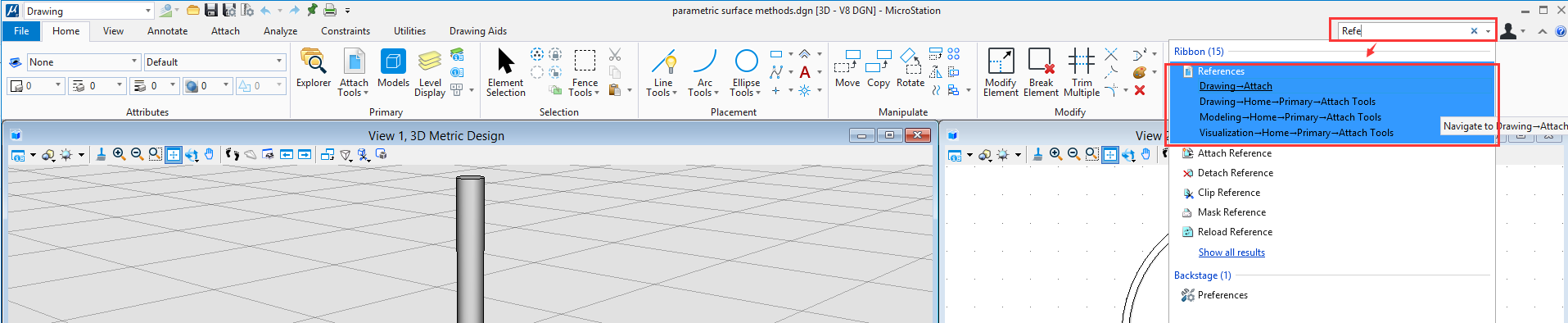The width and height of the screenshot is (1568, 323).
Task: Click 'Visualization→Home→Primary→Attach Tools' result
Action: 1296,133
